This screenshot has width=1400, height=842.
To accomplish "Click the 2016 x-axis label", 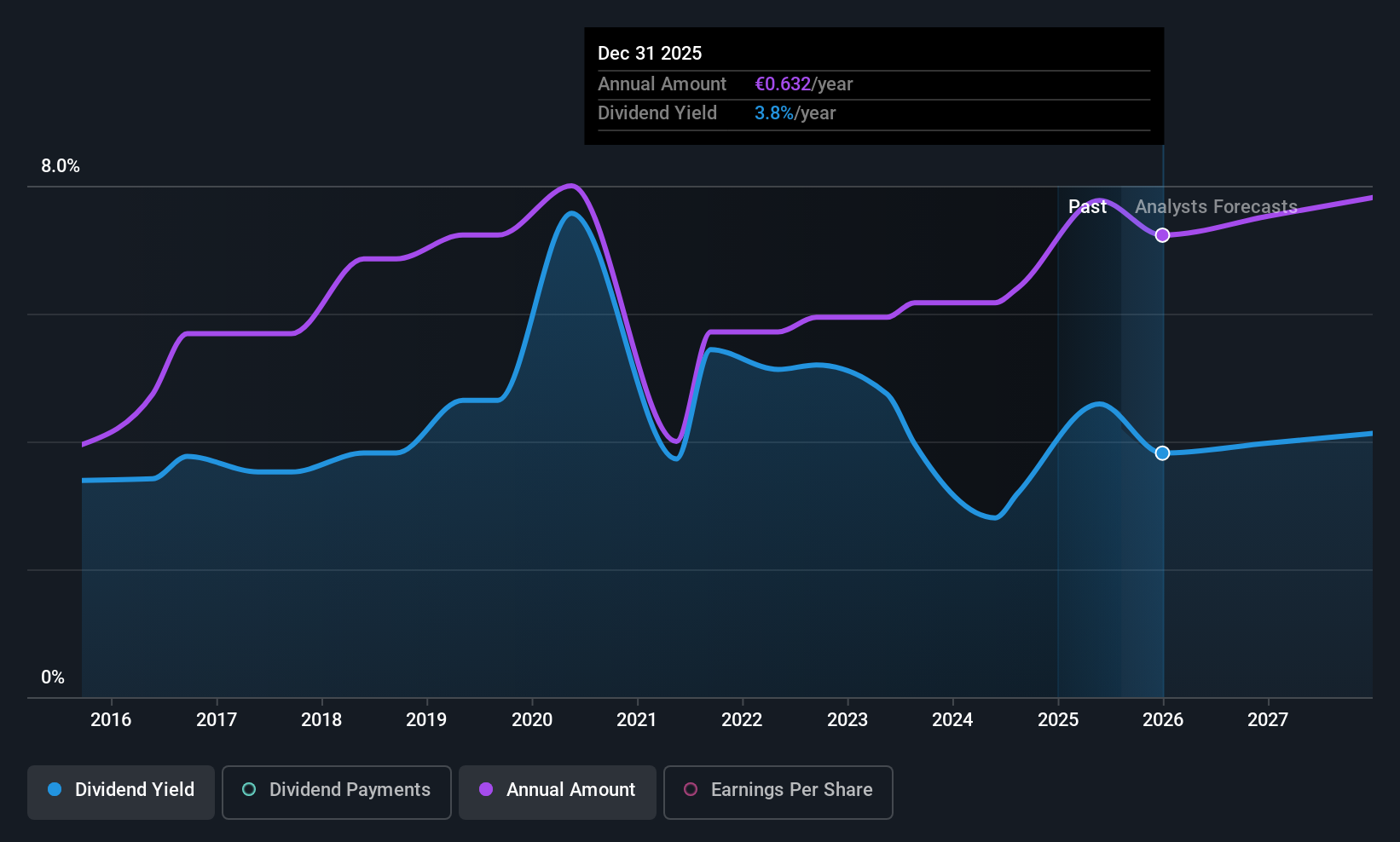I will point(111,720).
